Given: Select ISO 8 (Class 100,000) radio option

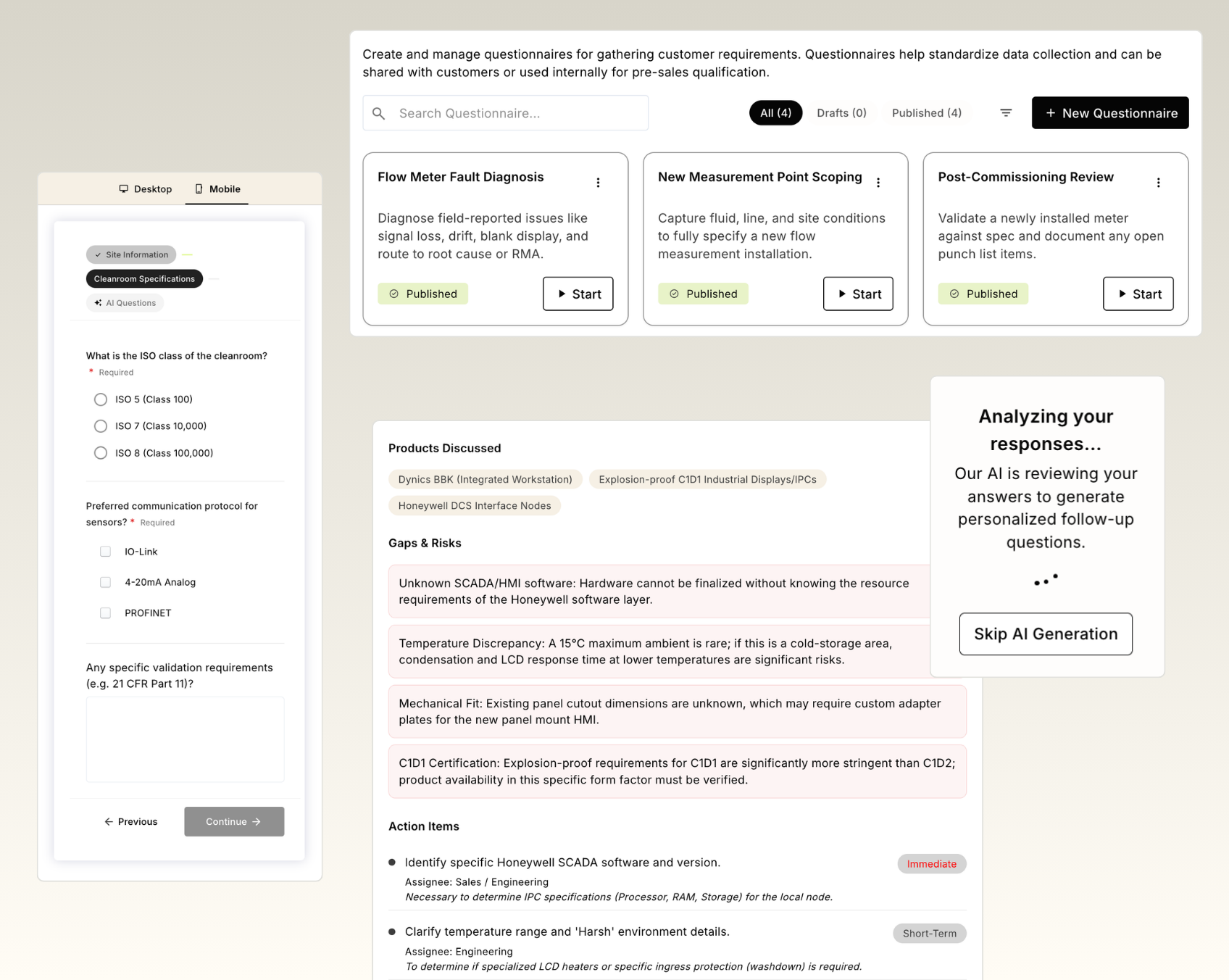Looking at the screenshot, I should 101,453.
